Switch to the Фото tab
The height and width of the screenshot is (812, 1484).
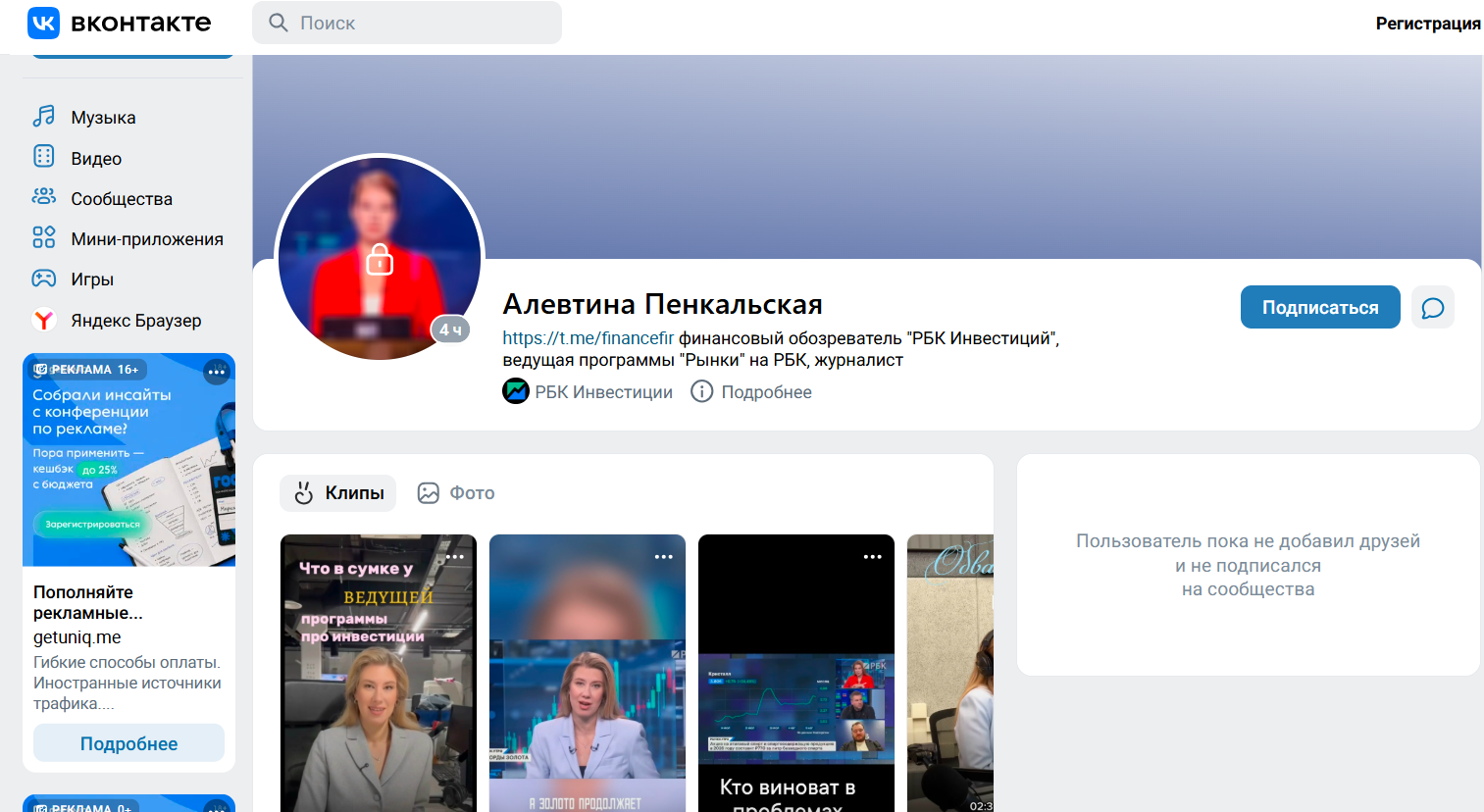click(x=456, y=492)
